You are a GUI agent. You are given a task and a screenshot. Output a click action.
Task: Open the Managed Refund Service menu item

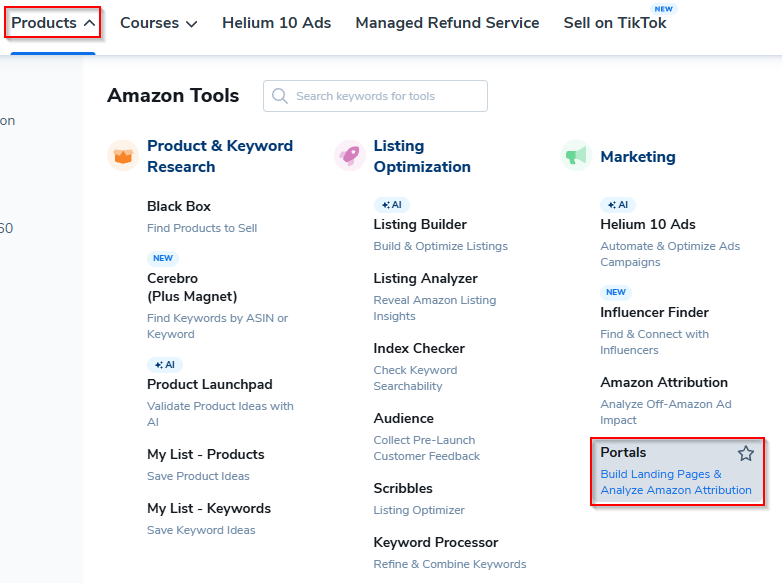pyautogui.click(x=447, y=22)
